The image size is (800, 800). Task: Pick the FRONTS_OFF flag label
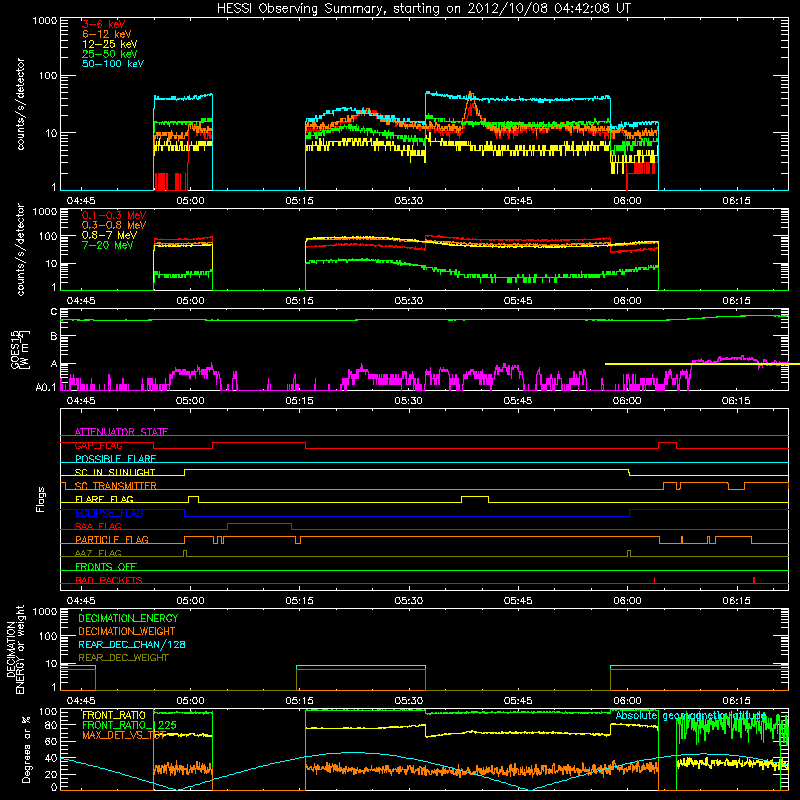pyautogui.click(x=106, y=566)
